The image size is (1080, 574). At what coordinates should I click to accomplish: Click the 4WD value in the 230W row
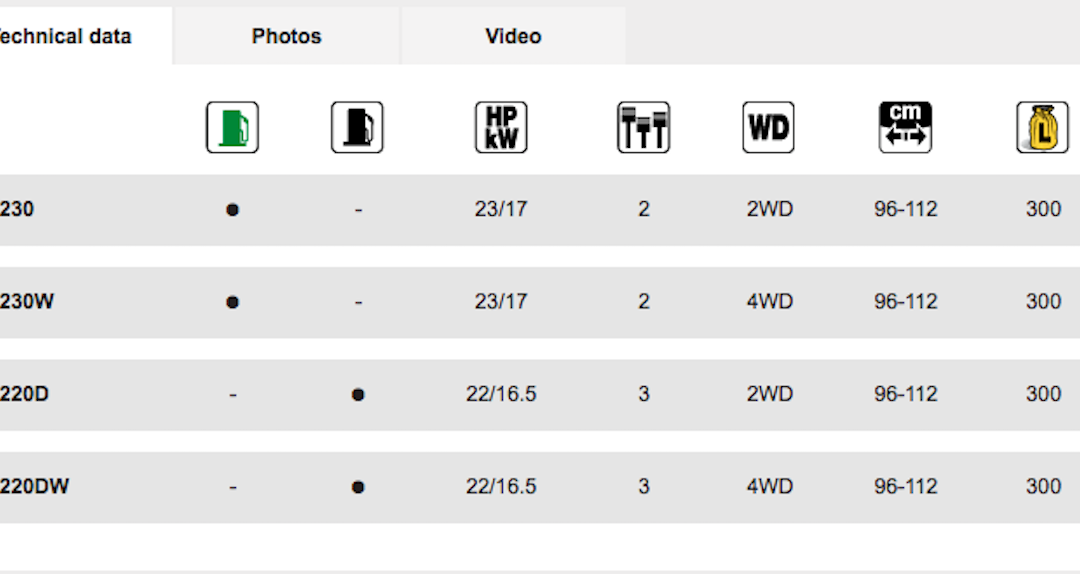pos(769,302)
